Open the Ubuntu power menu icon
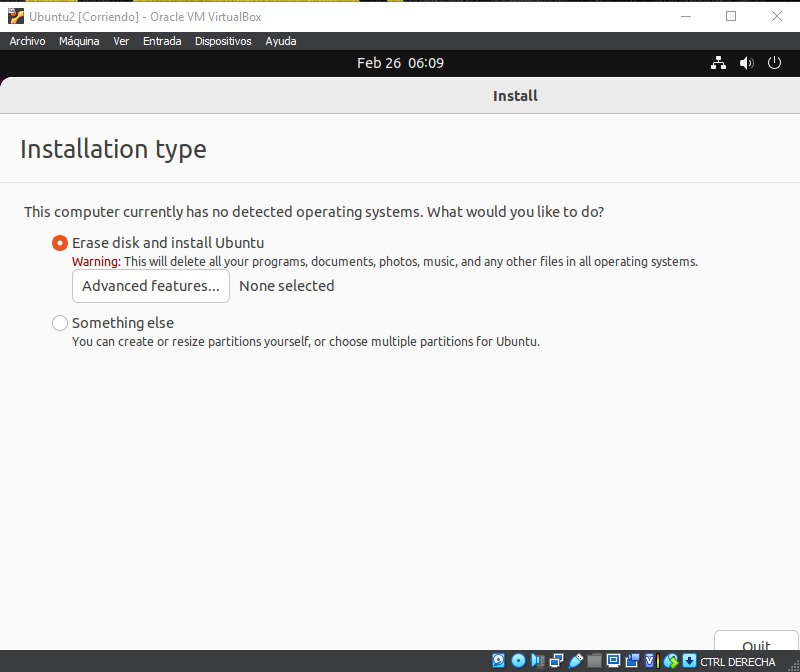The height and width of the screenshot is (672, 800). (x=774, y=63)
